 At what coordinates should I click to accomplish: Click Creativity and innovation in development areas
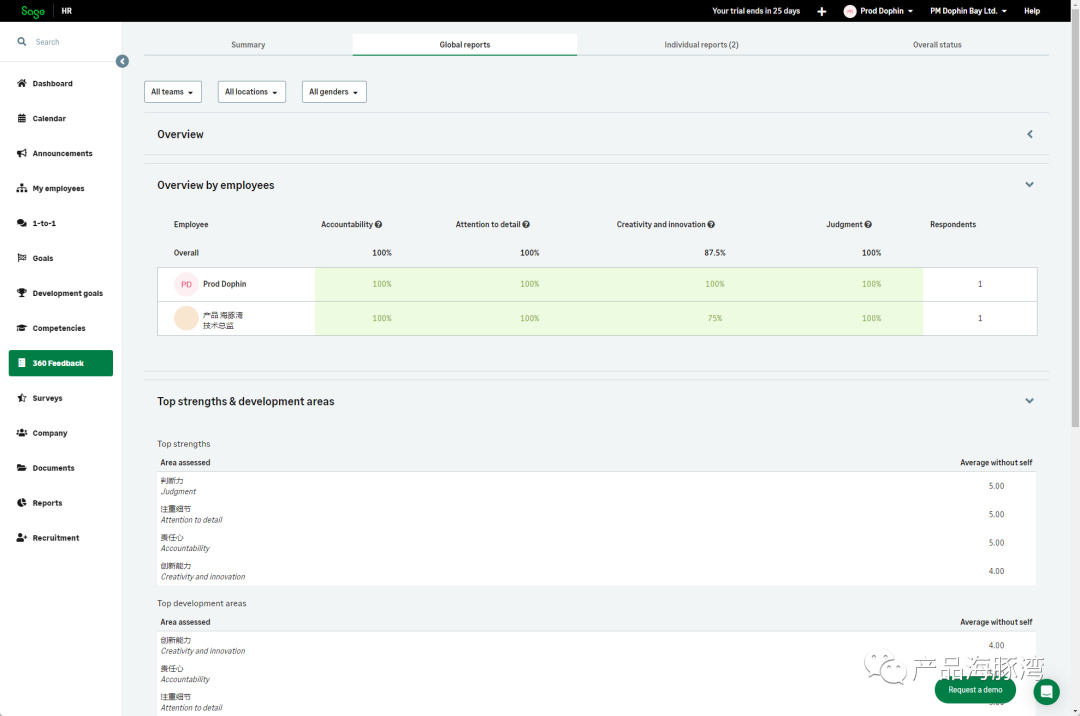pos(596,645)
